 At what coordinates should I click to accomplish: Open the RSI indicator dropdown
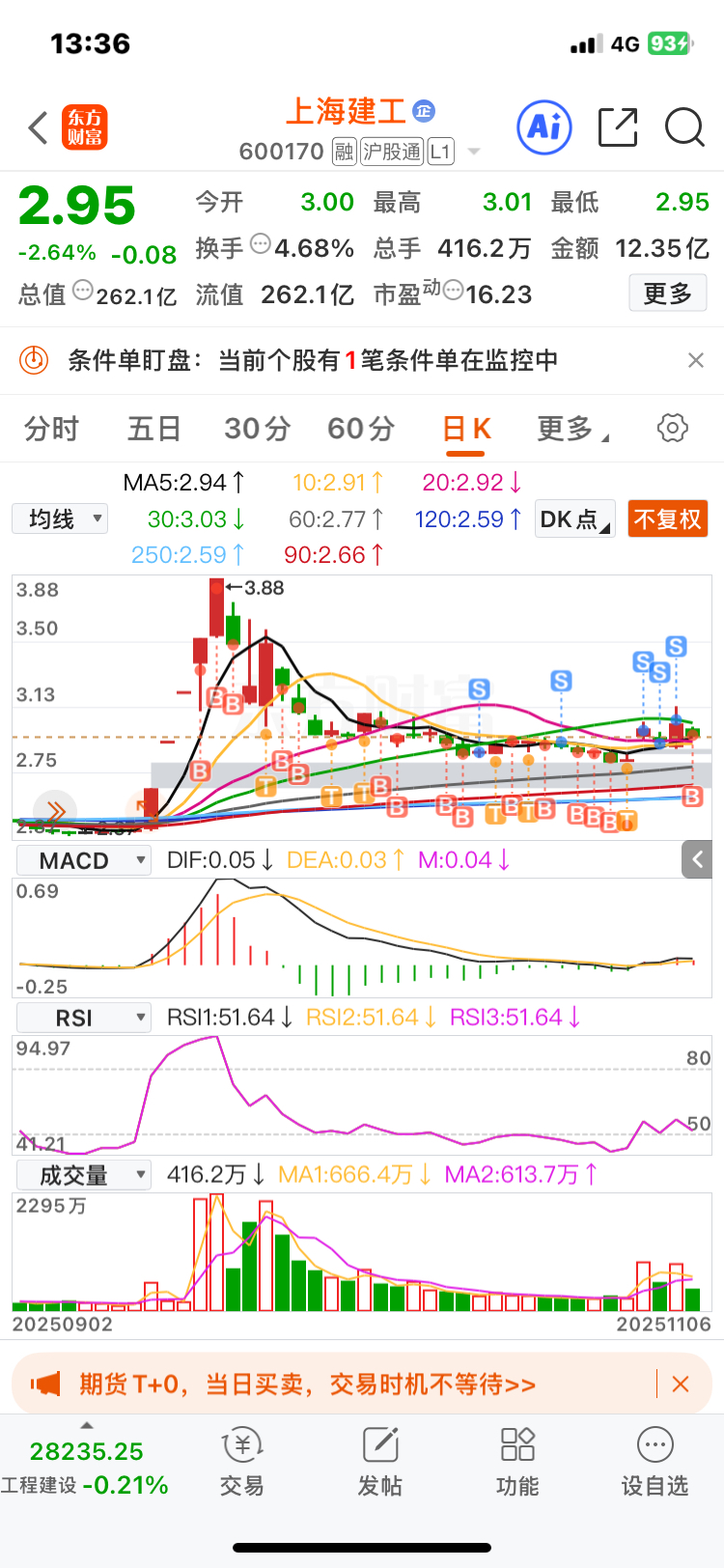(x=84, y=1018)
